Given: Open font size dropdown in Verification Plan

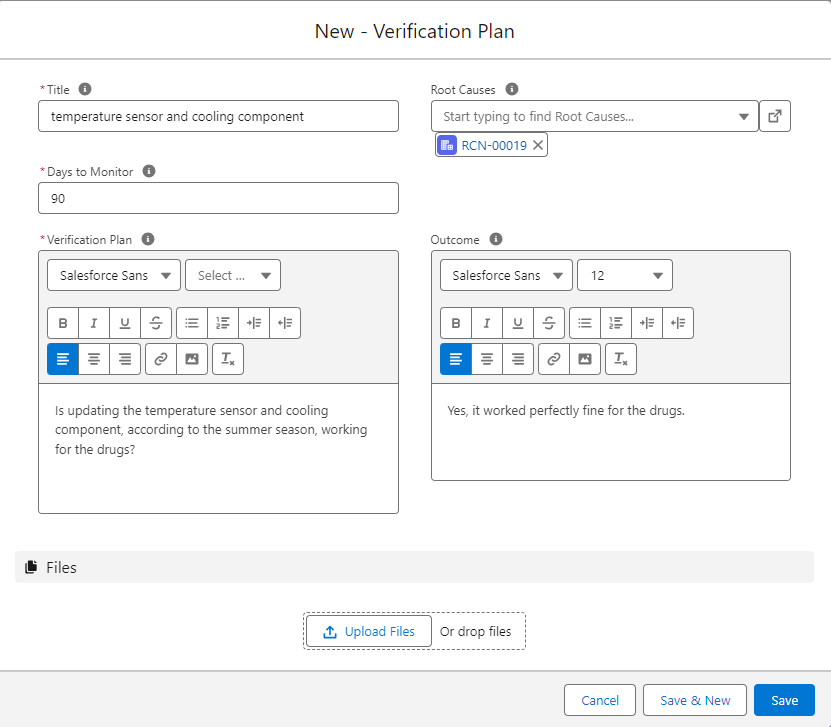Looking at the screenshot, I should 232,275.
